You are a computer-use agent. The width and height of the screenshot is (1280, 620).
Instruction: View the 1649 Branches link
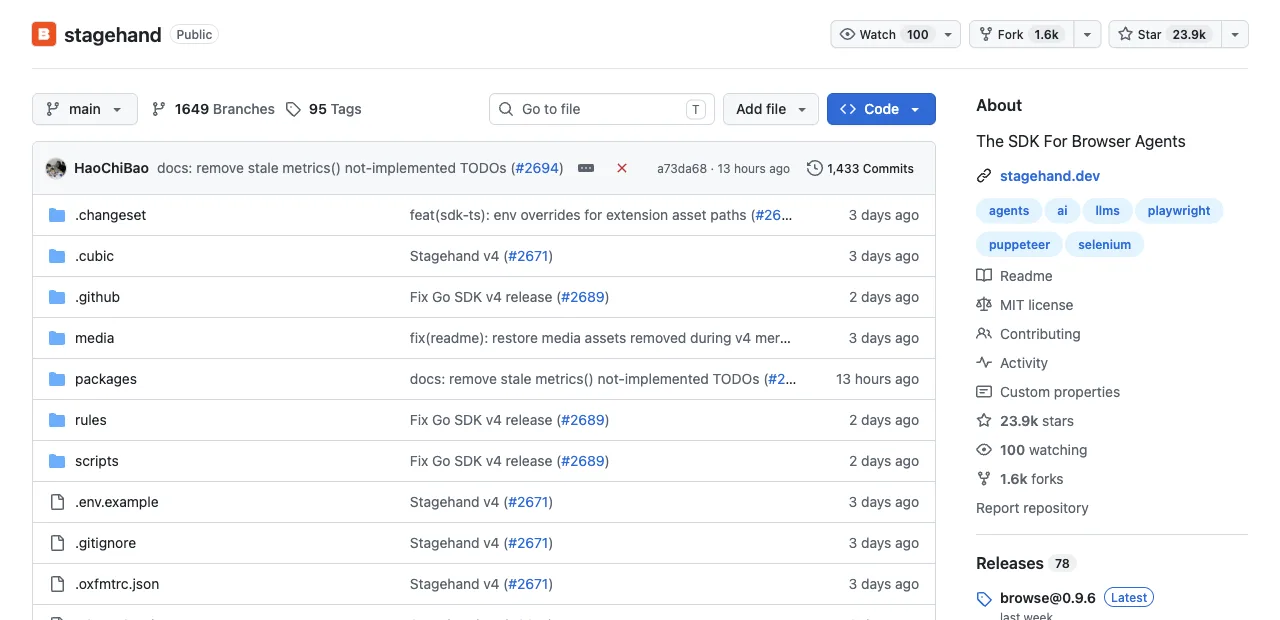tap(213, 109)
